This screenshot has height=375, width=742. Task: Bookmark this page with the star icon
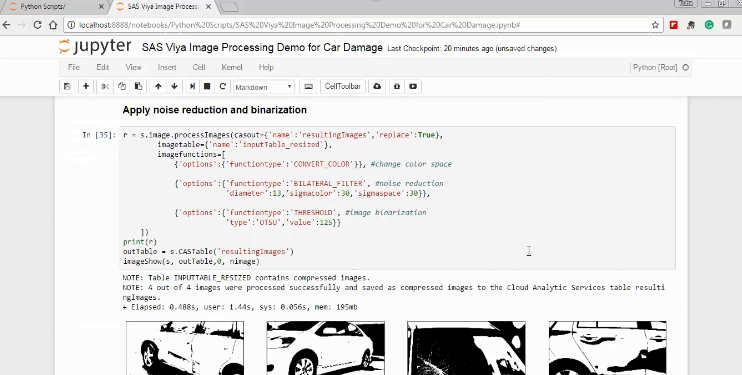pos(655,25)
